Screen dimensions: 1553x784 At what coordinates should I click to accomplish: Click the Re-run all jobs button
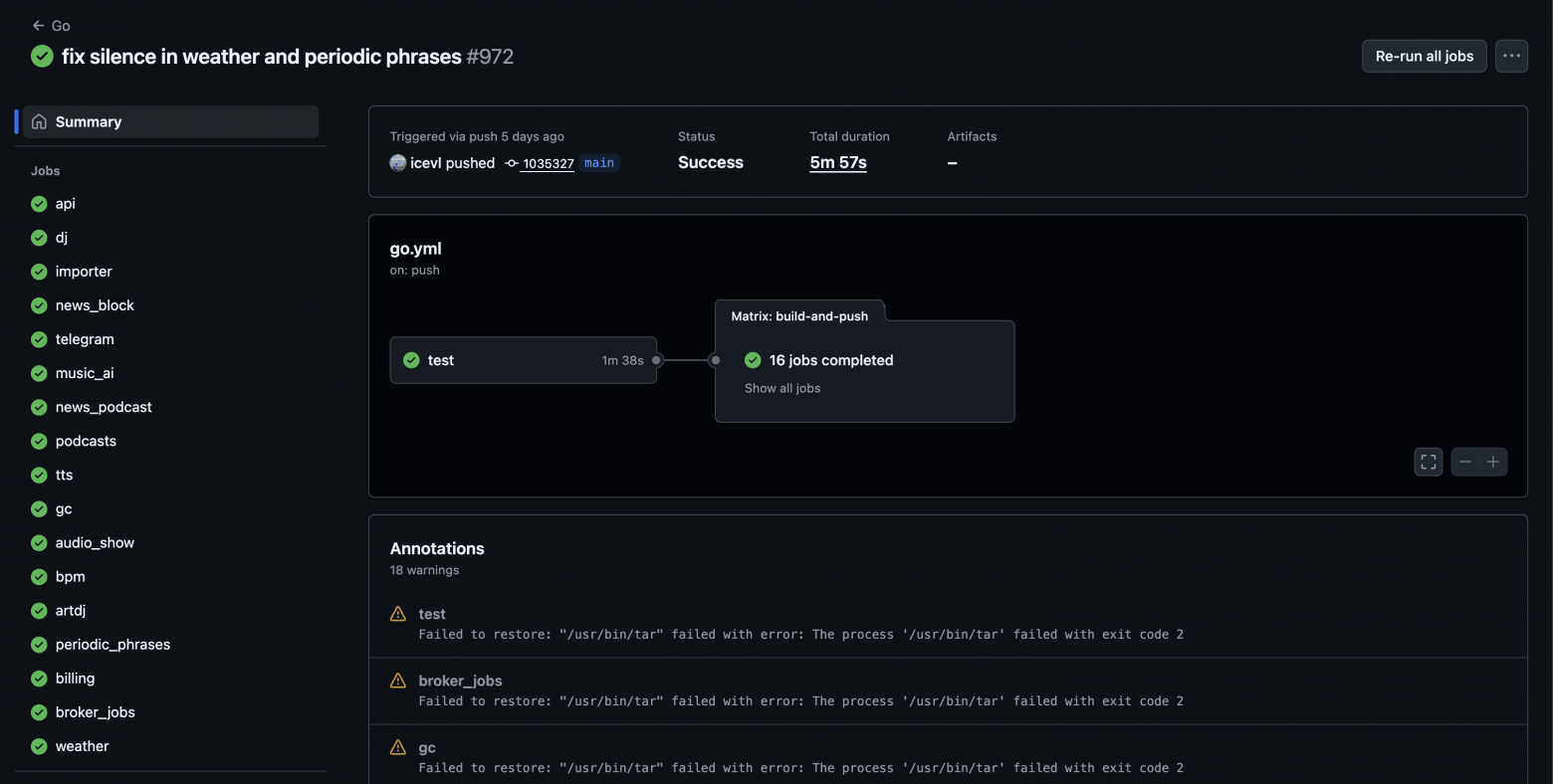point(1424,56)
